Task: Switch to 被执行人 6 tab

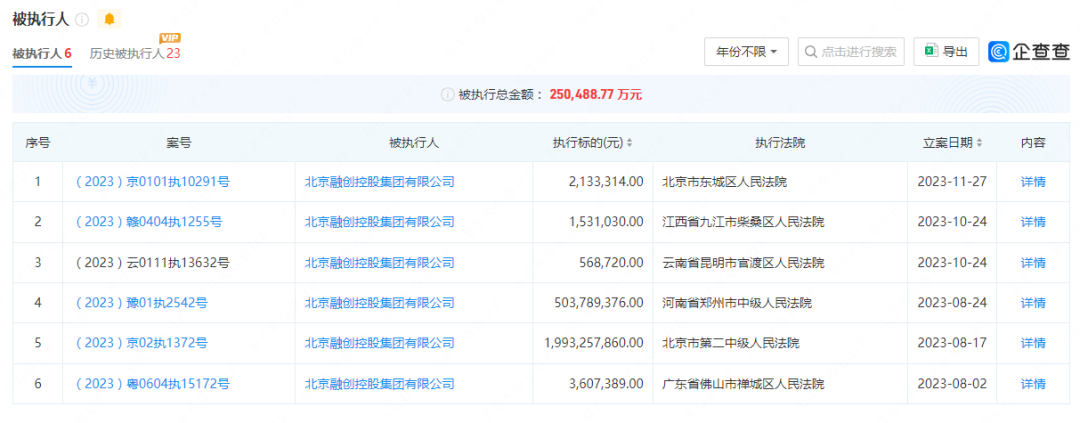Action: coord(41,53)
